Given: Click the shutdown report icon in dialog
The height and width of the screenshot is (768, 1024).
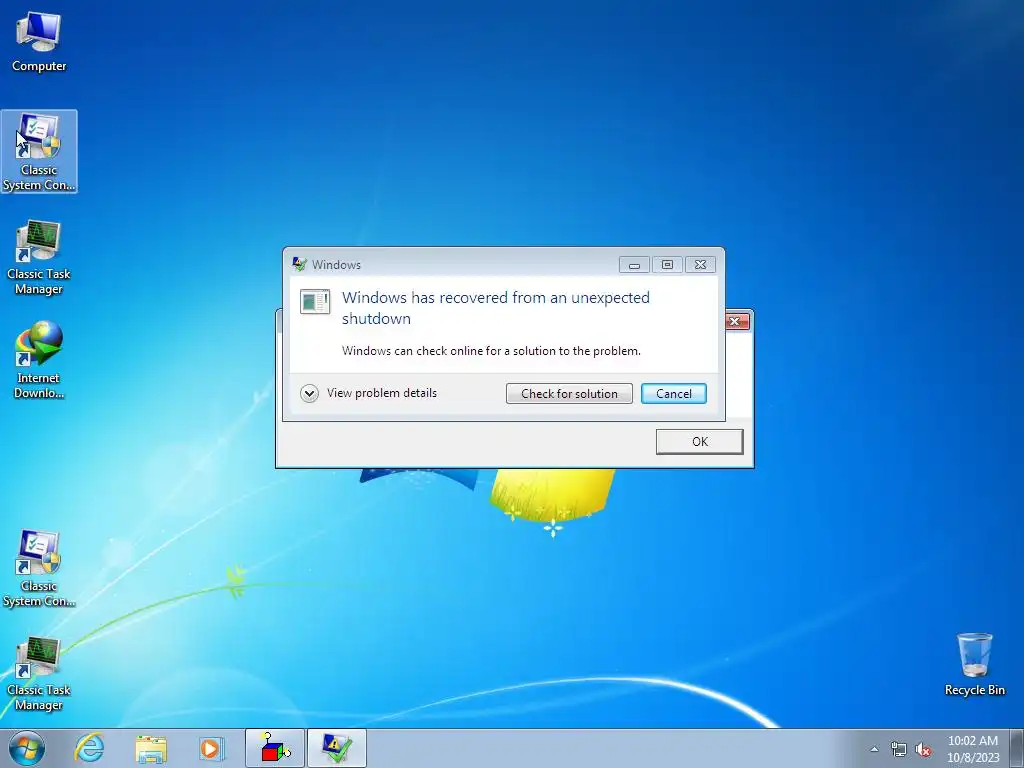Looking at the screenshot, I should pos(315,302).
